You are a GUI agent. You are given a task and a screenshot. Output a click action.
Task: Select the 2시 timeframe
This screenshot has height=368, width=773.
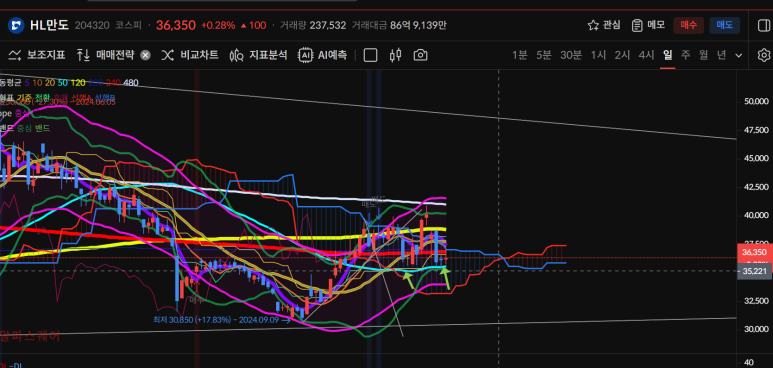click(622, 55)
